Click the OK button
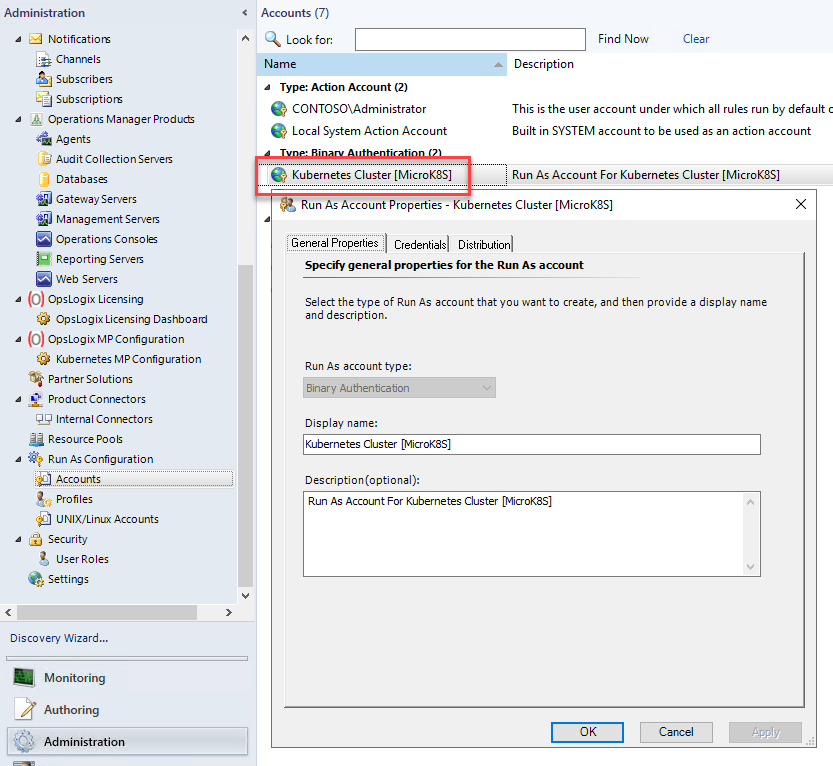 (588, 732)
